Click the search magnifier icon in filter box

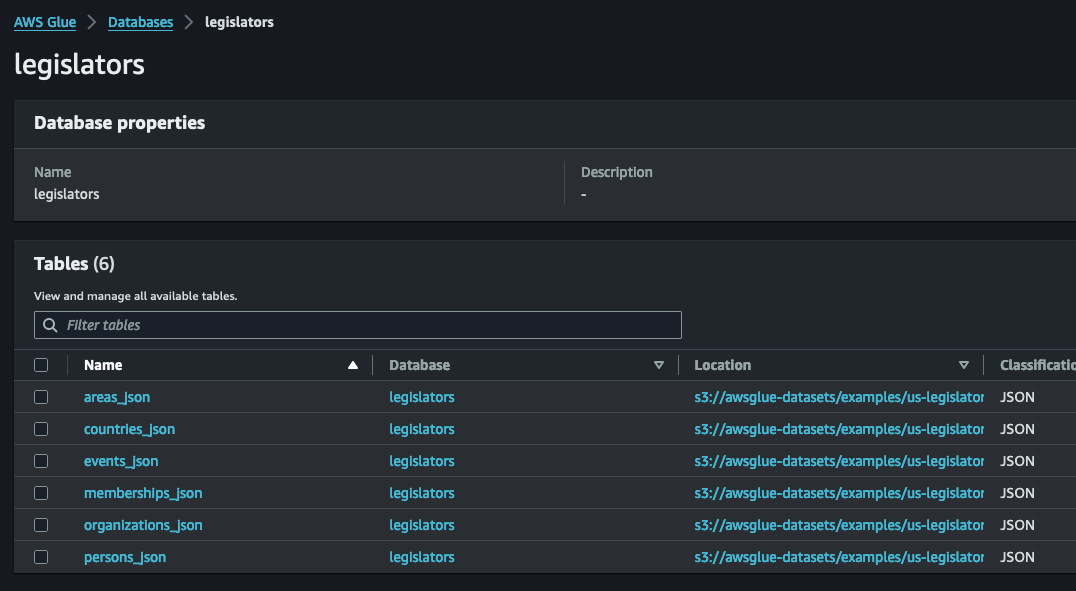(x=50, y=325)
